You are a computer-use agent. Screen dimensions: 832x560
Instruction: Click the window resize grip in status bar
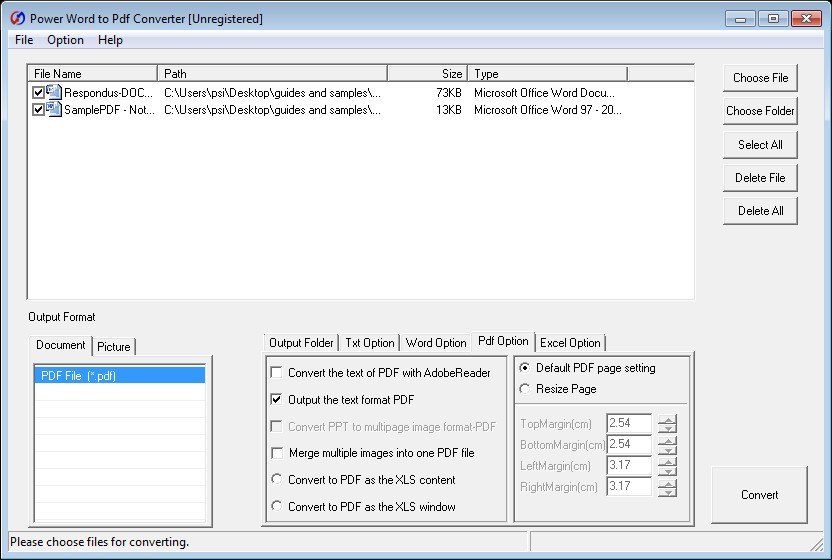coord(816,544)
